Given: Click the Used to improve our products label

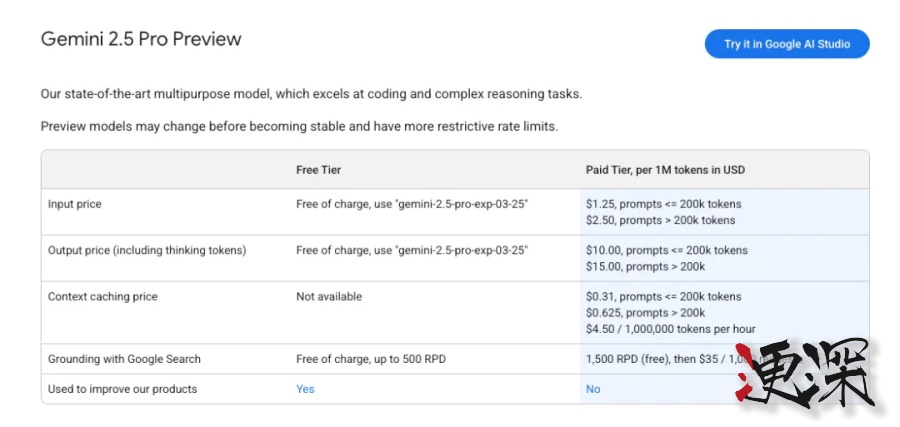Looking at the screenshot, I should [x=122, y=389].
